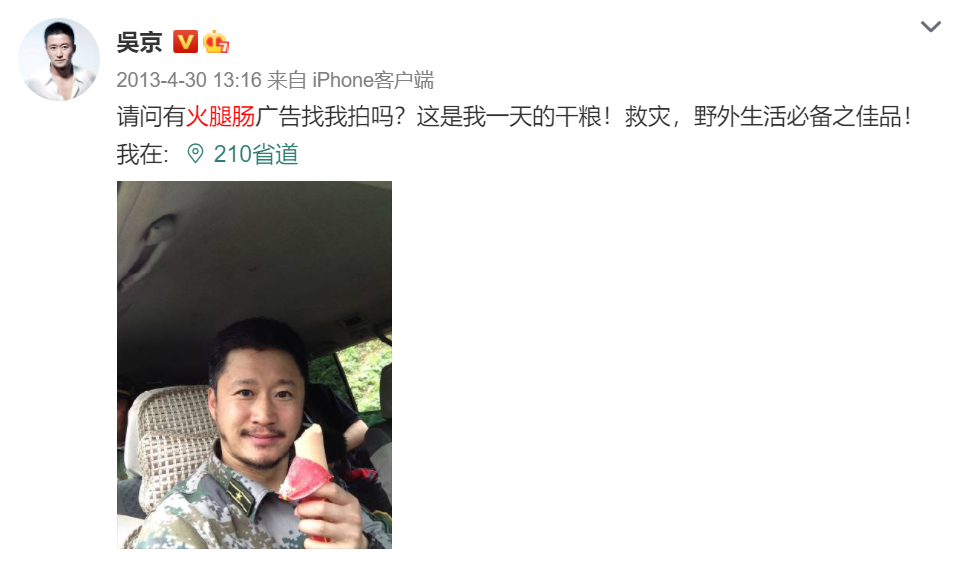Open the 210省道 location link
This screenshot has width=966, height=564.
click(x=256, y=154)
